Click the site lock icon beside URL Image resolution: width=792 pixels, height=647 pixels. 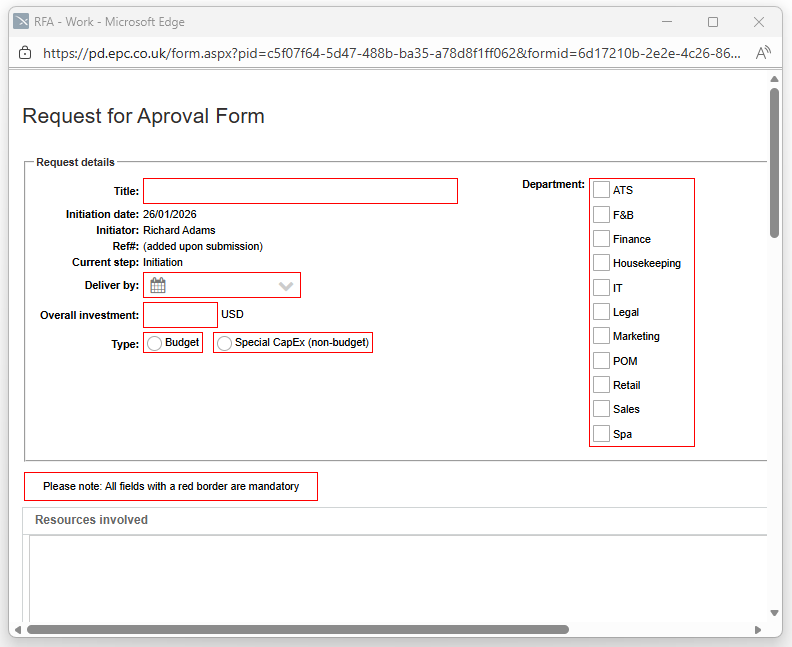click(x=25, y=53)
